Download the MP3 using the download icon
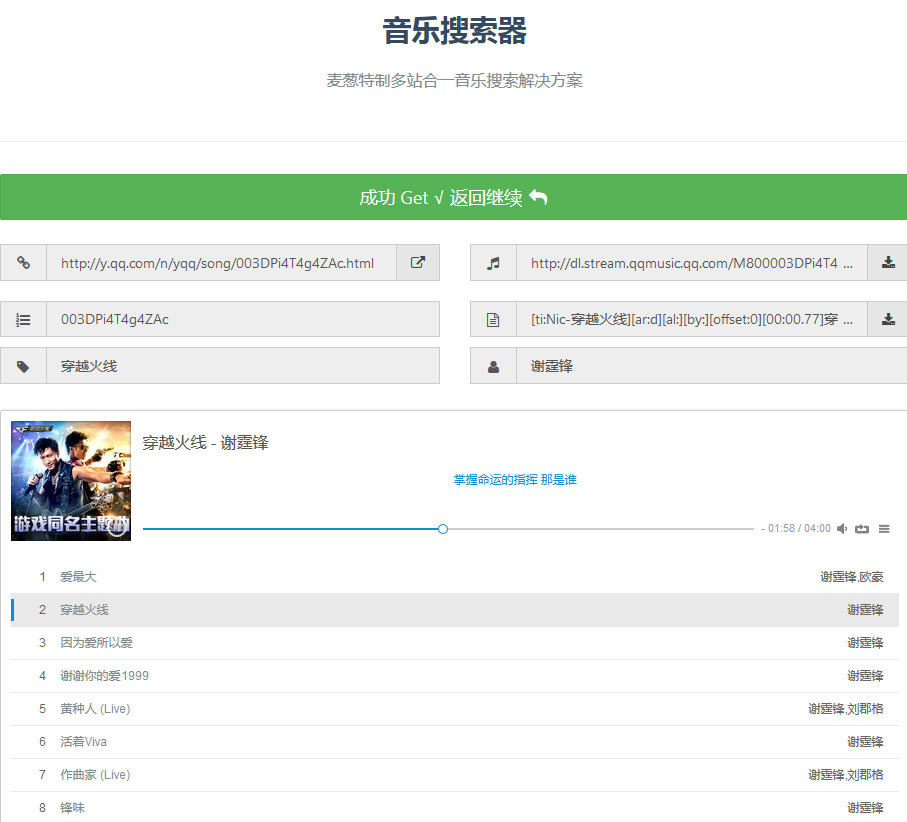This screenshot has width=907, height=822. coord(888,262)
